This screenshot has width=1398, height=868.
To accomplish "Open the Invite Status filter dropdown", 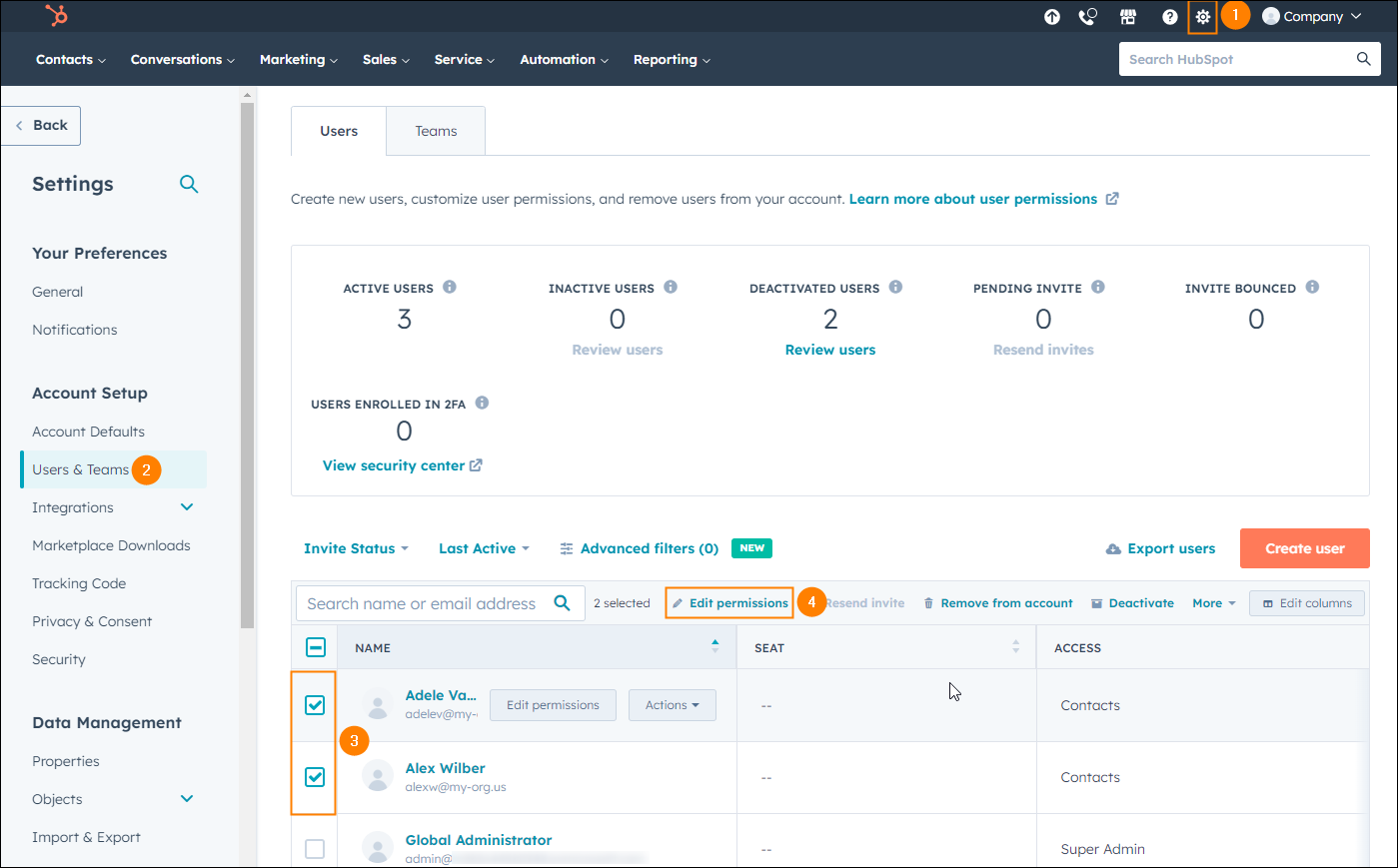I will click(x=356, y=548).
